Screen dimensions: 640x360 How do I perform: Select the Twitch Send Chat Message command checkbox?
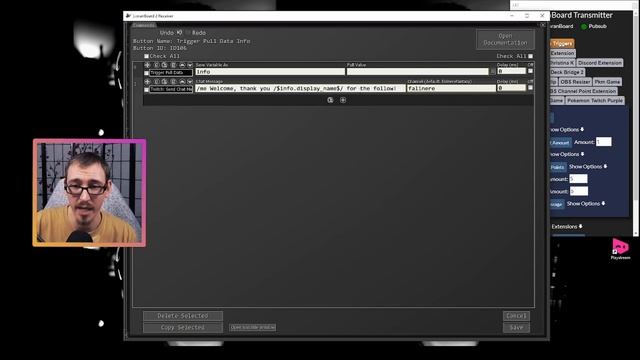pyautogui.click(x=146, y=89)
